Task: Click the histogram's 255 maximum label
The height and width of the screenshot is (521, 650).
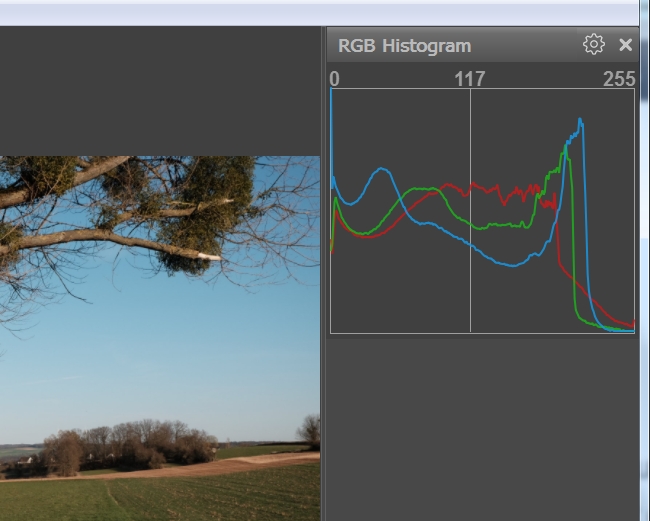Action: point(619,79)
